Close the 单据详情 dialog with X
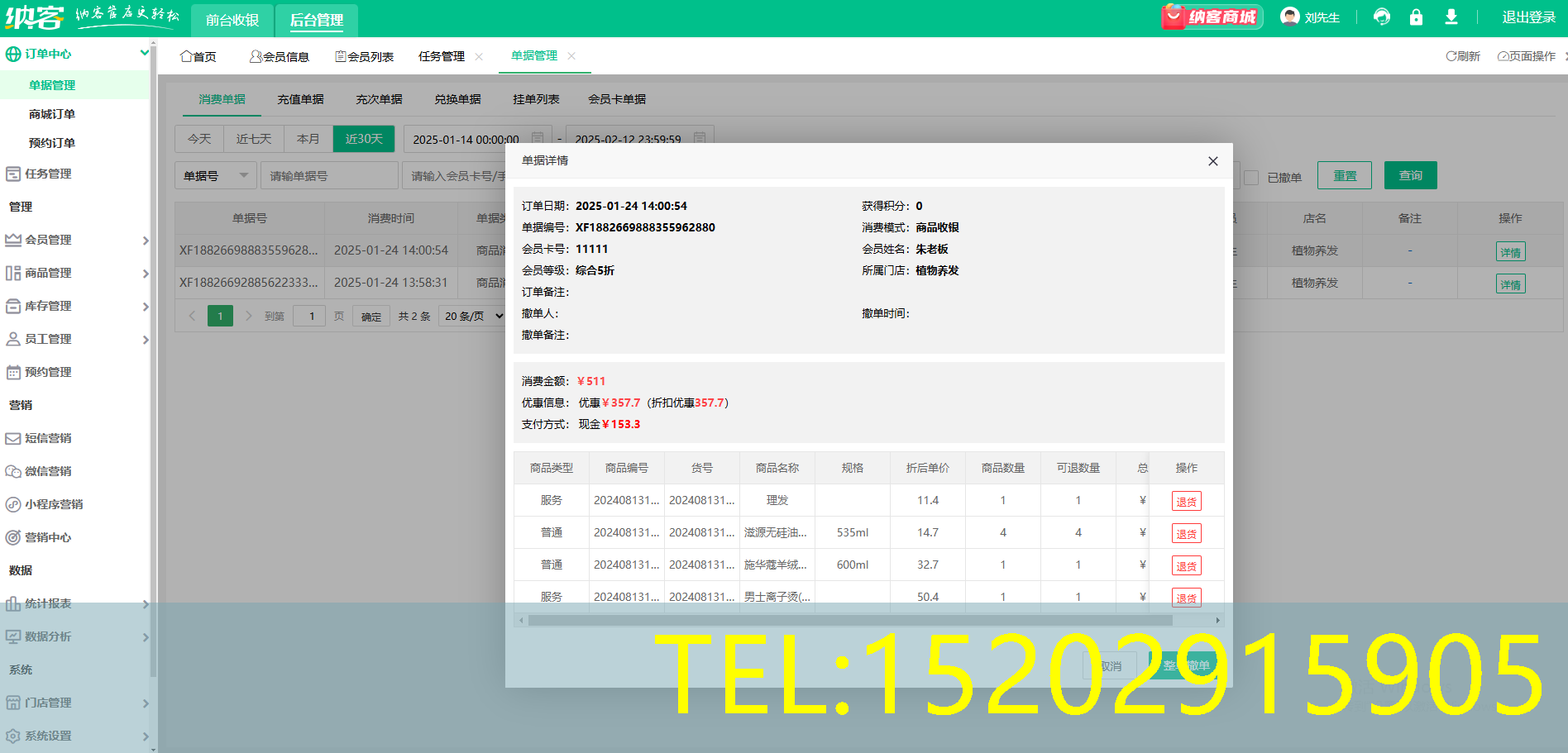Screen dimensions: 1568x753 point(1213,161)
